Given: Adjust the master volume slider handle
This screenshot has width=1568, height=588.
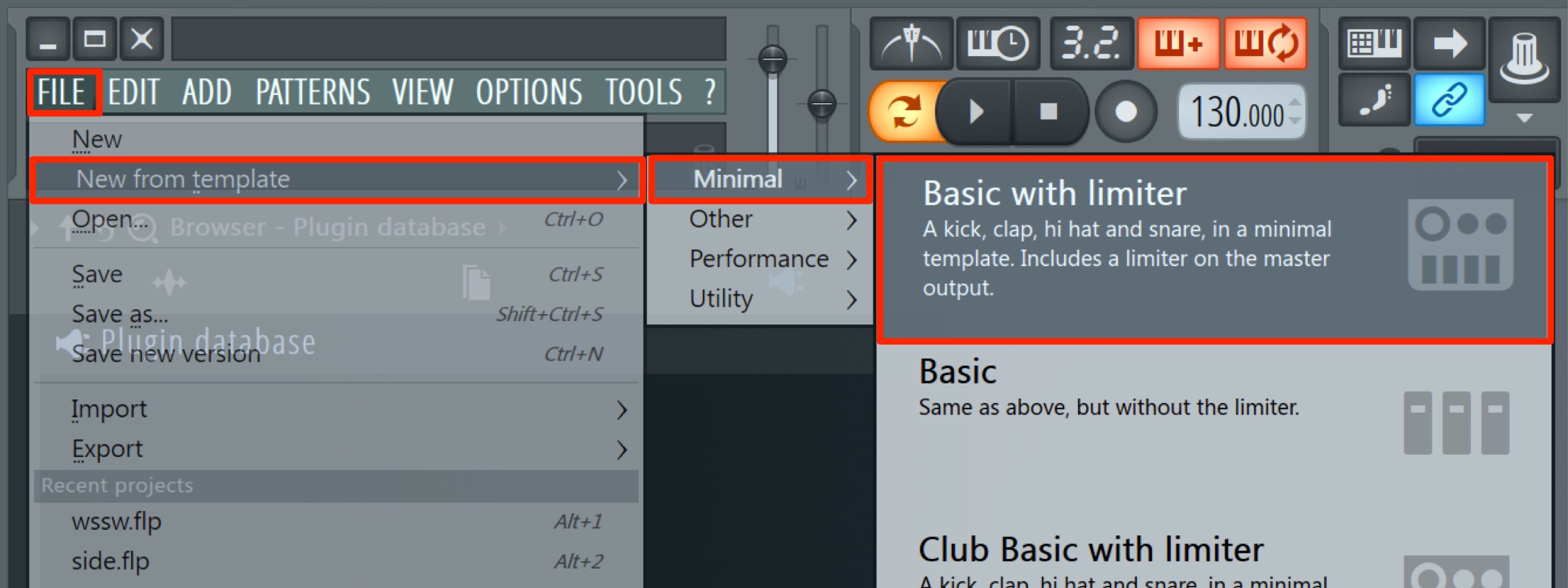Looking at the screenshot, I should tap(772, 59).
